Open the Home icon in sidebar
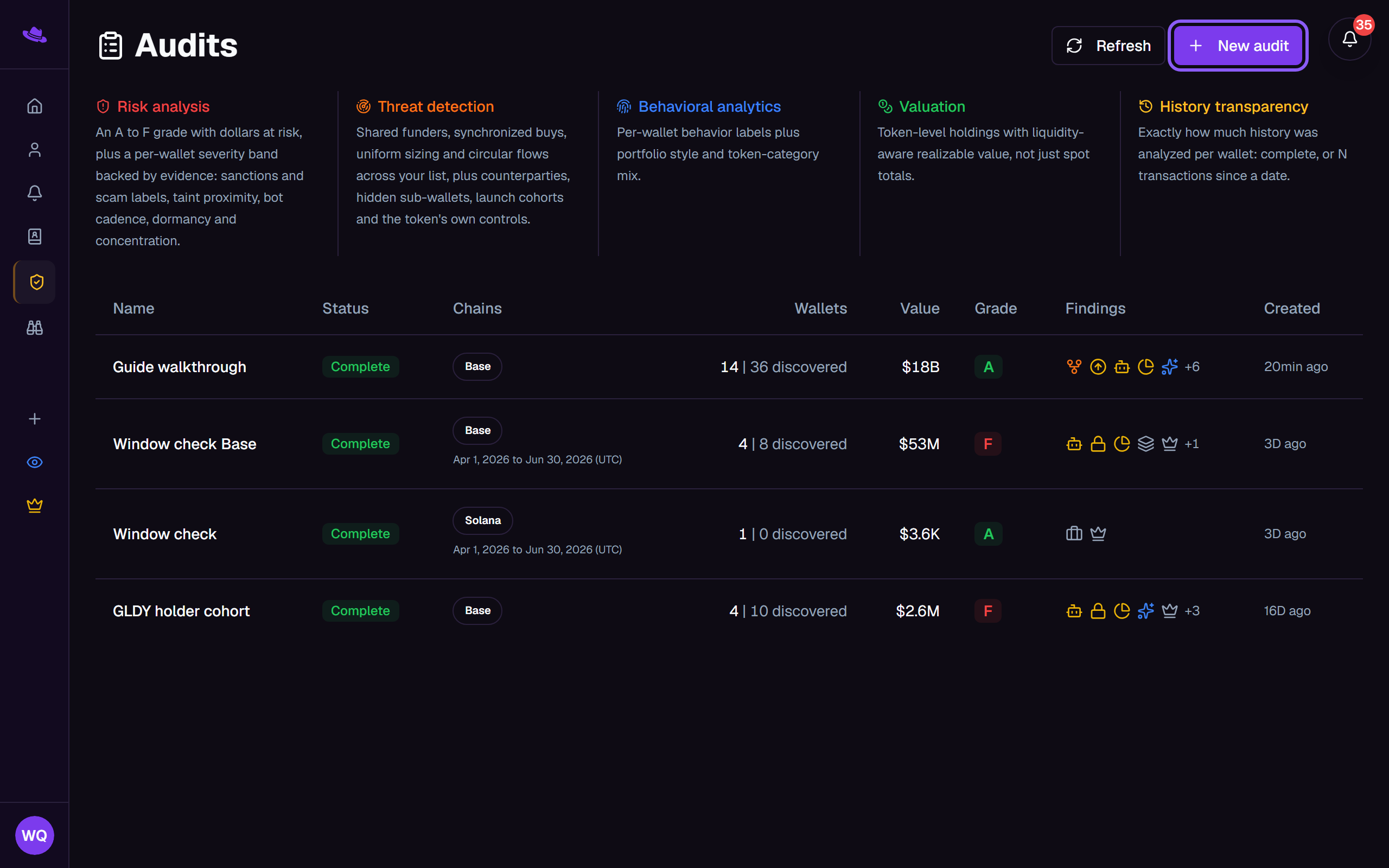Viewport: 1389px width, 868px height. [34, 106]
